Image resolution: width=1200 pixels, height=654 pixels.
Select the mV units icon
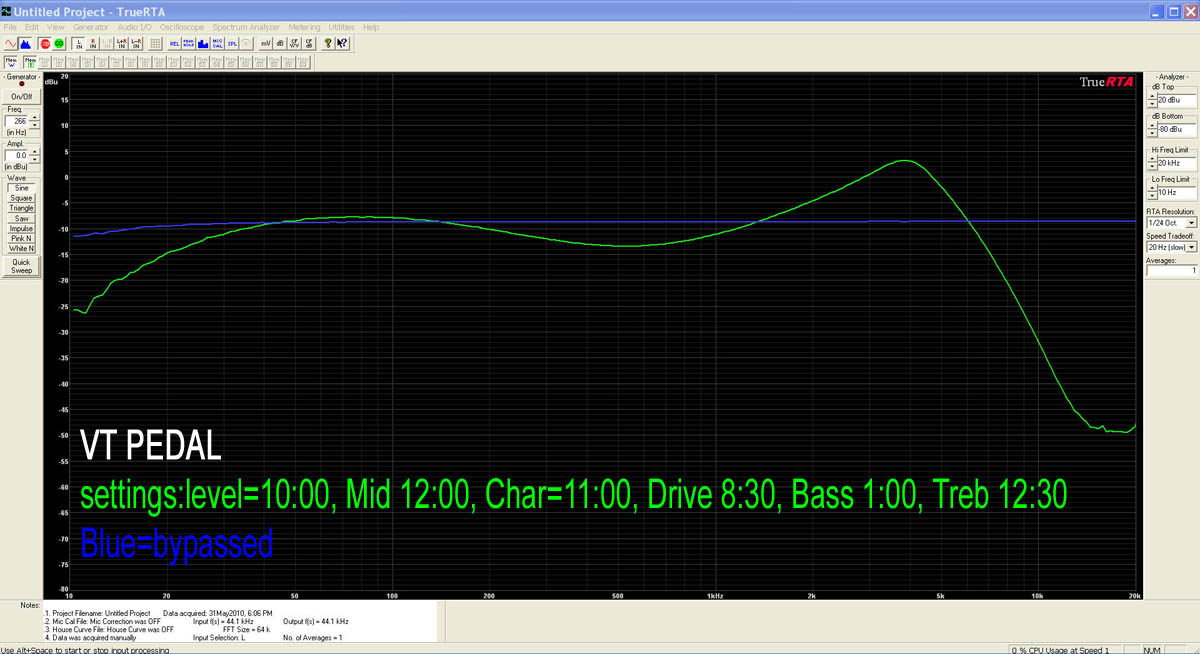266,43
